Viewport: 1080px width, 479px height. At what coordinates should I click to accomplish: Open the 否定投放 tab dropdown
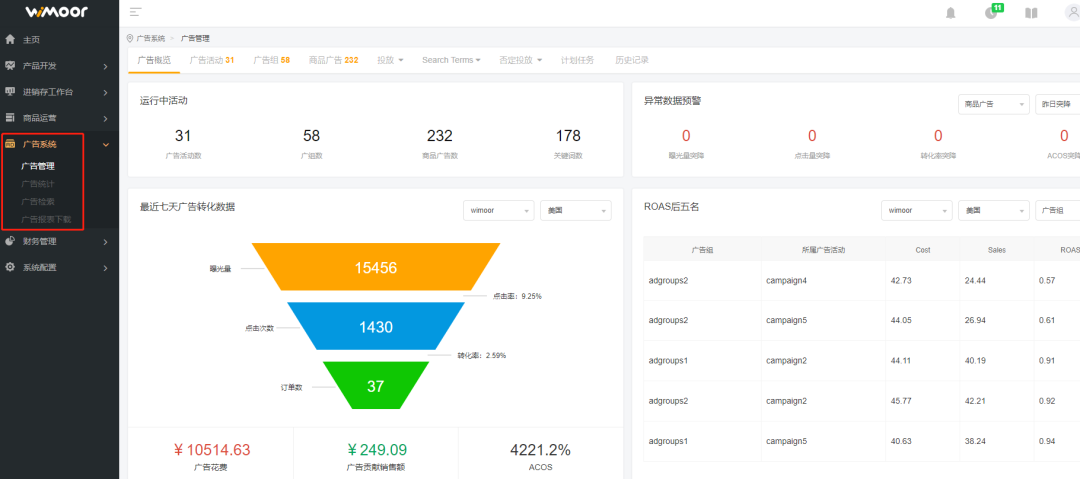click(520, 60)
